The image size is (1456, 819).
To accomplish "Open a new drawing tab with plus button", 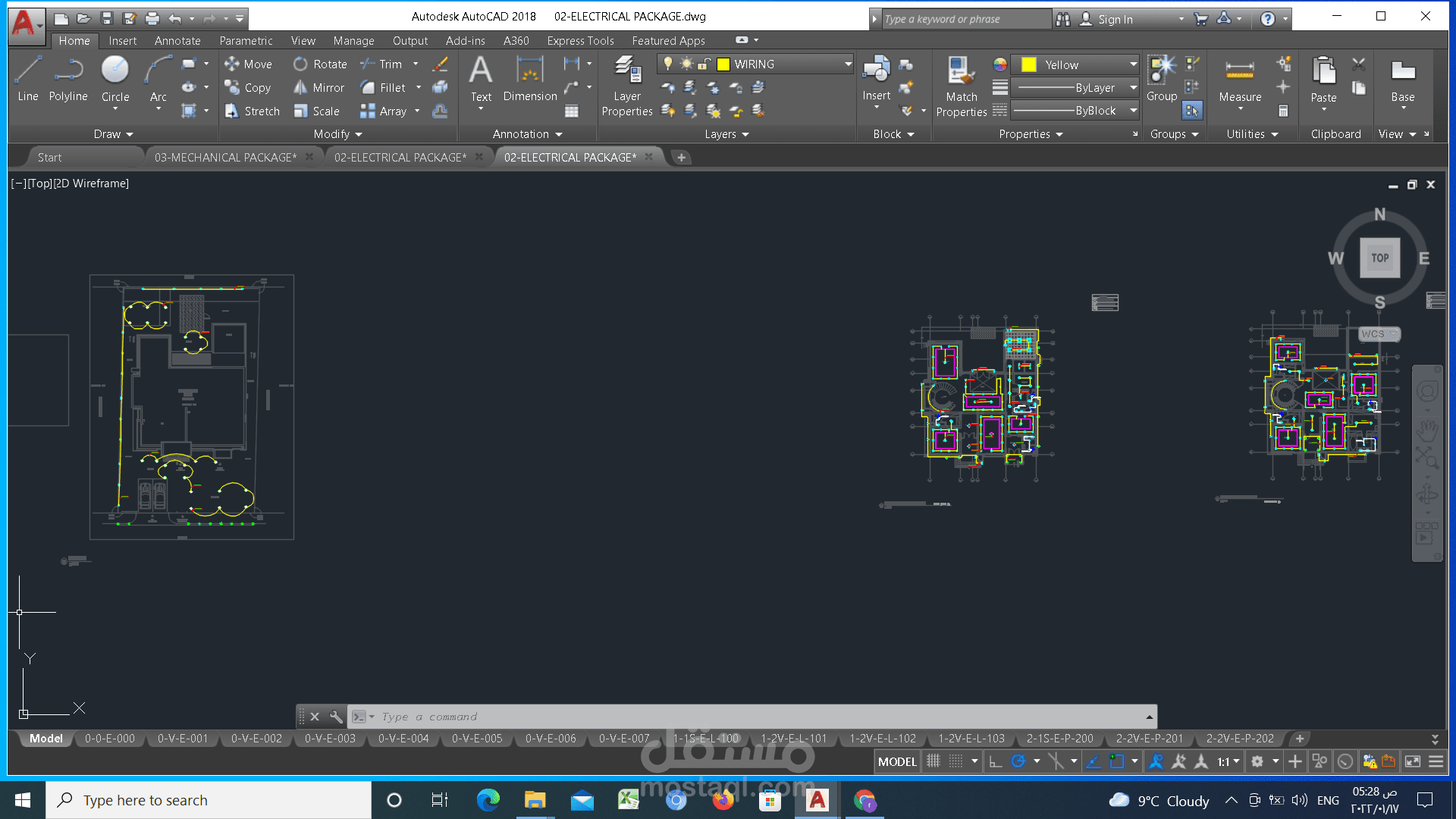I will click(x=681, y=157).
